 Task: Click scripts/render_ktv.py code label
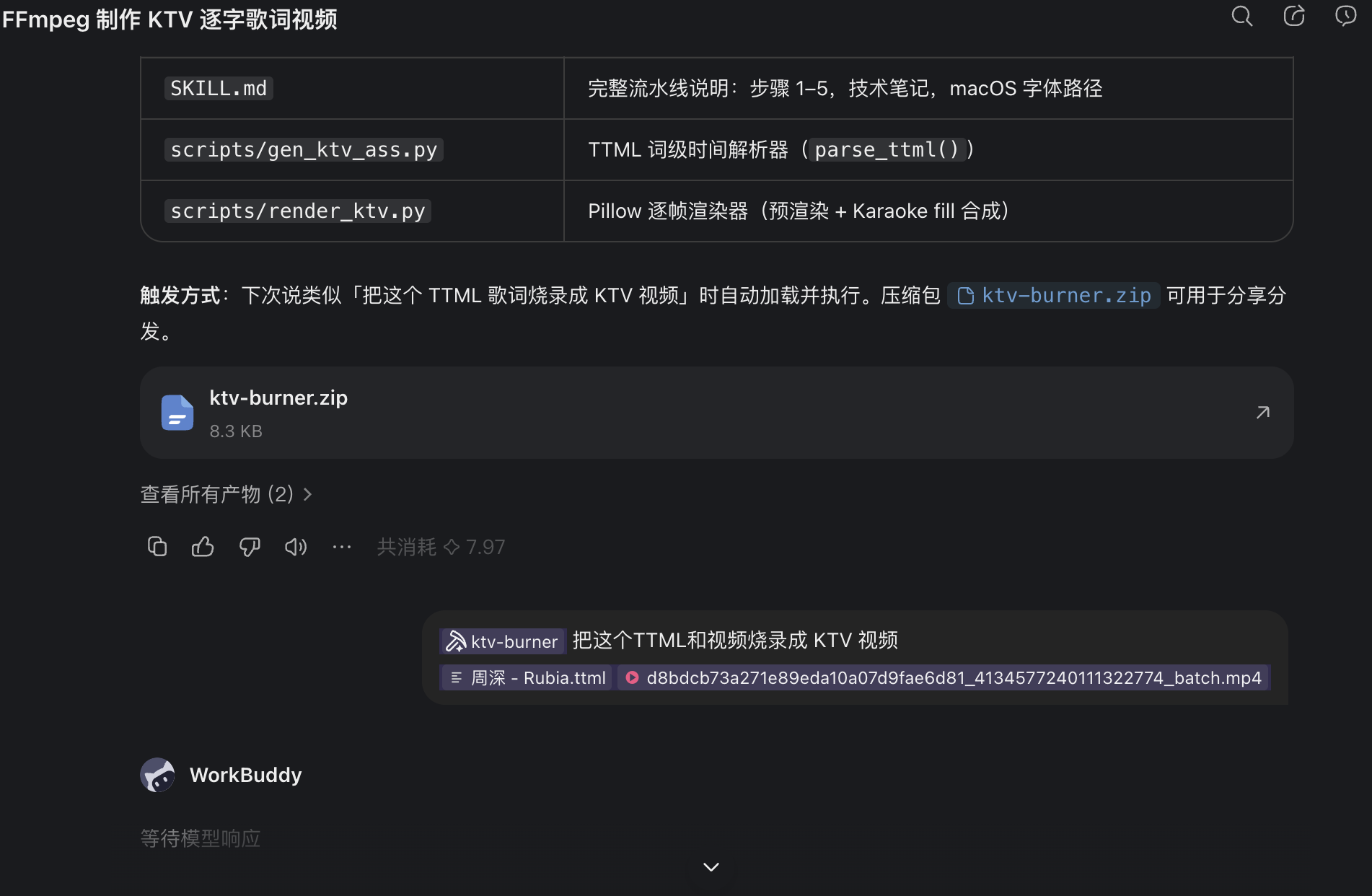298,211
